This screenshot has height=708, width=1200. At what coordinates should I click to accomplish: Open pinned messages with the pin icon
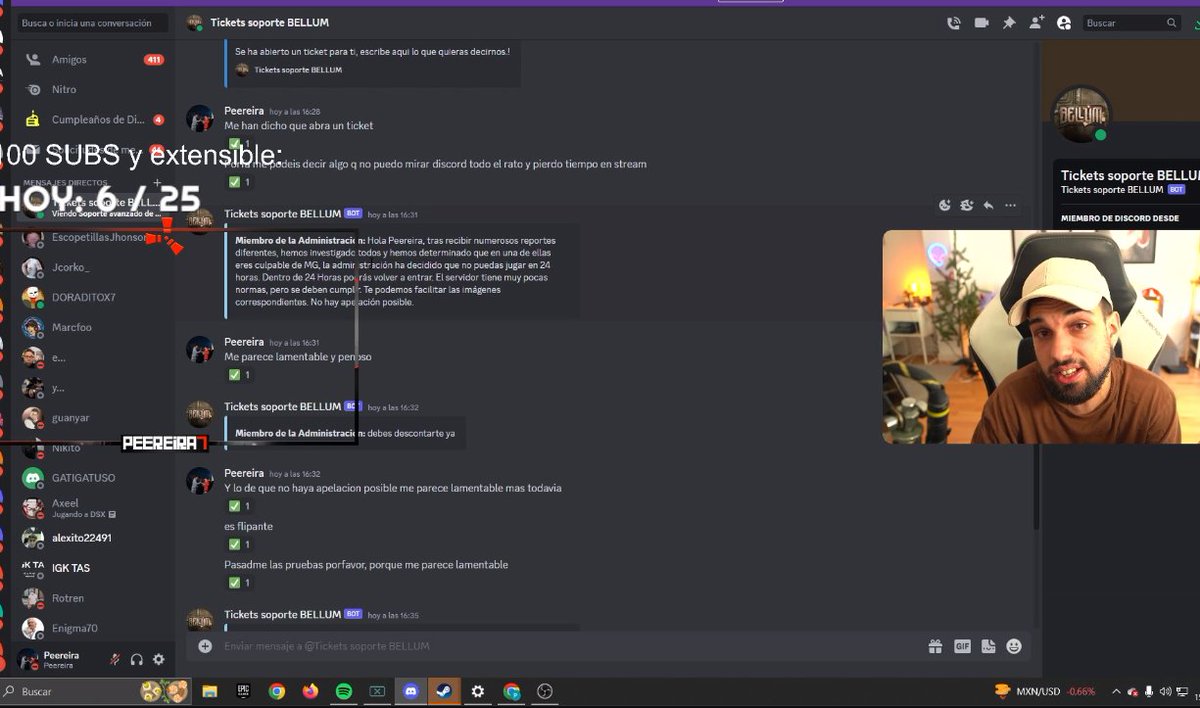[1009, 23]
